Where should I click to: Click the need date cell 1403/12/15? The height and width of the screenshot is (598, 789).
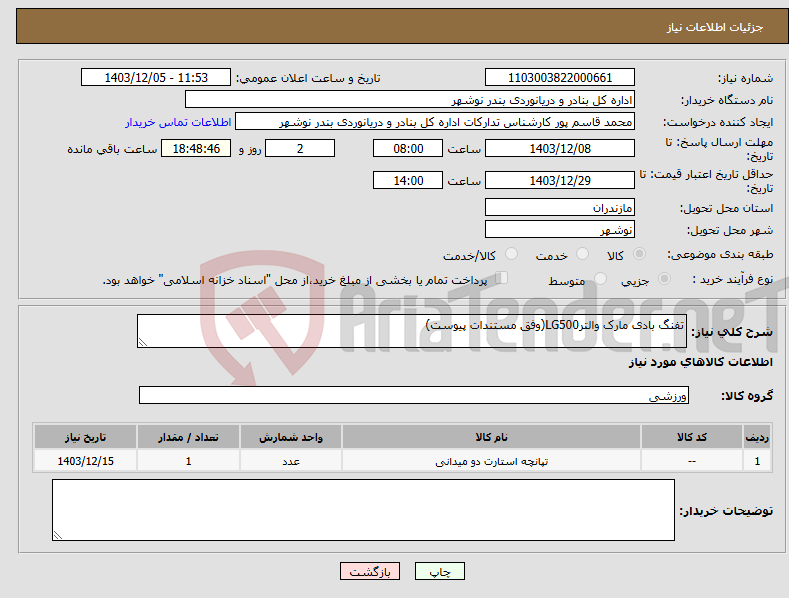(86, 461)
